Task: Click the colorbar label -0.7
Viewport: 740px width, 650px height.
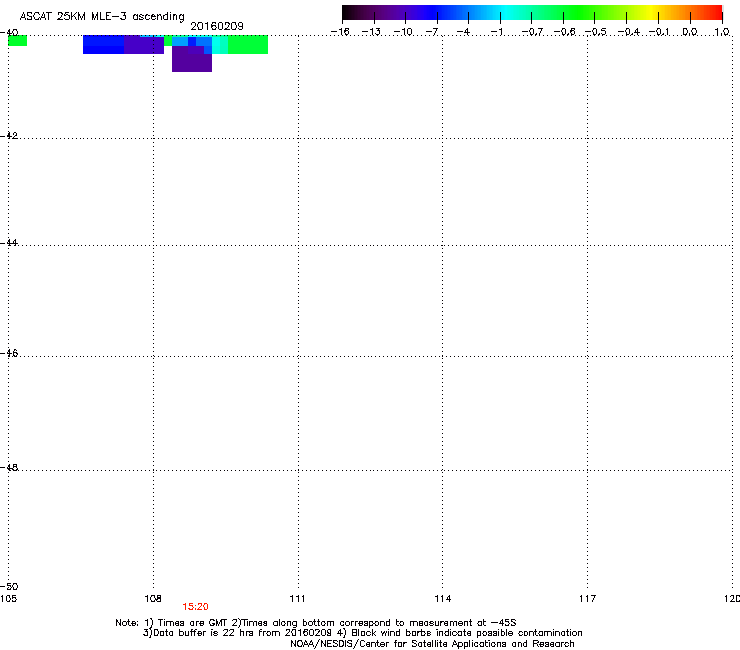Action: coord(532,32)
